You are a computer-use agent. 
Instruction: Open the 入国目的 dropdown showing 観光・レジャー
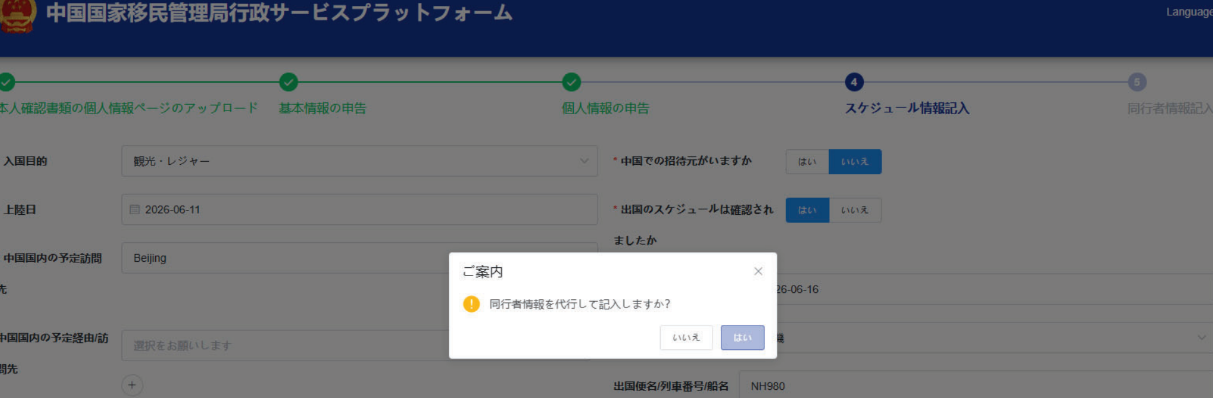(x=359, y=161)
